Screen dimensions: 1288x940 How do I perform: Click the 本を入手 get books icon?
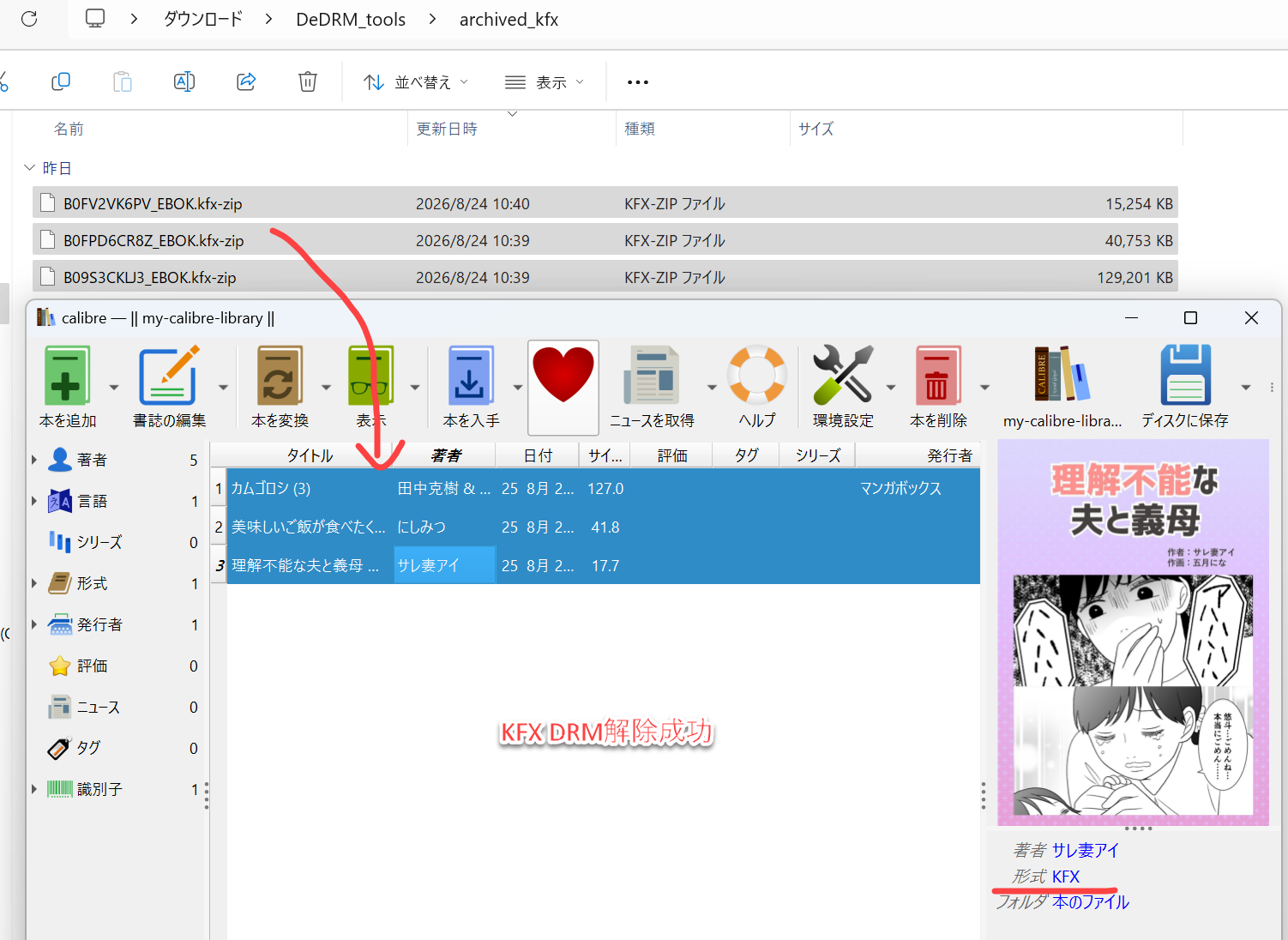471,376
